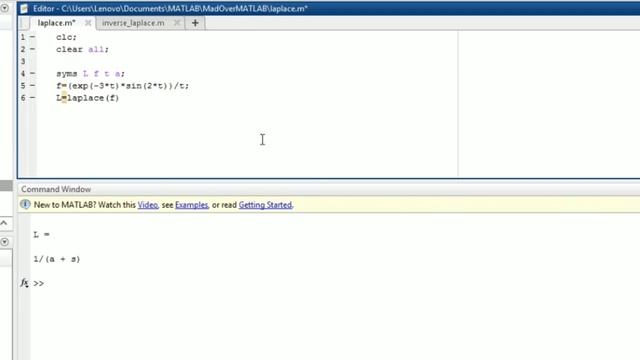Image resolution: width=640 pixels, height=360 pixels.
Task: Click the top-left panel dropdown arrow circle
Action: point(4,8)
